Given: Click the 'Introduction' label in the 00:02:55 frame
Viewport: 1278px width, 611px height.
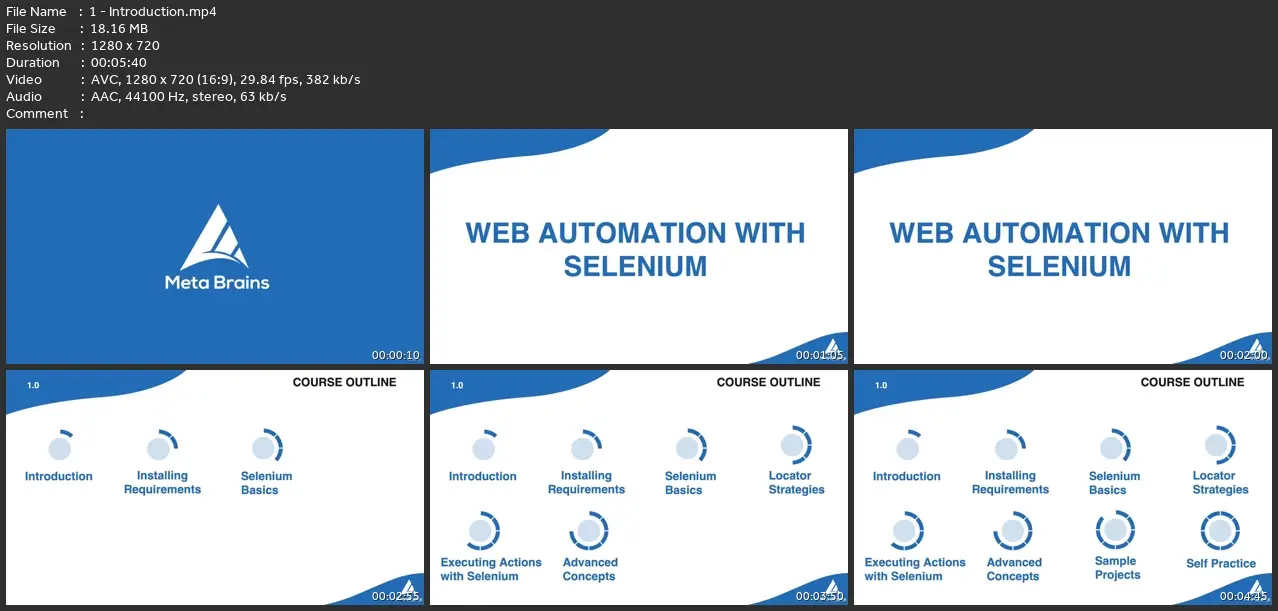Looking at the screenshot, I should point(59,477).
